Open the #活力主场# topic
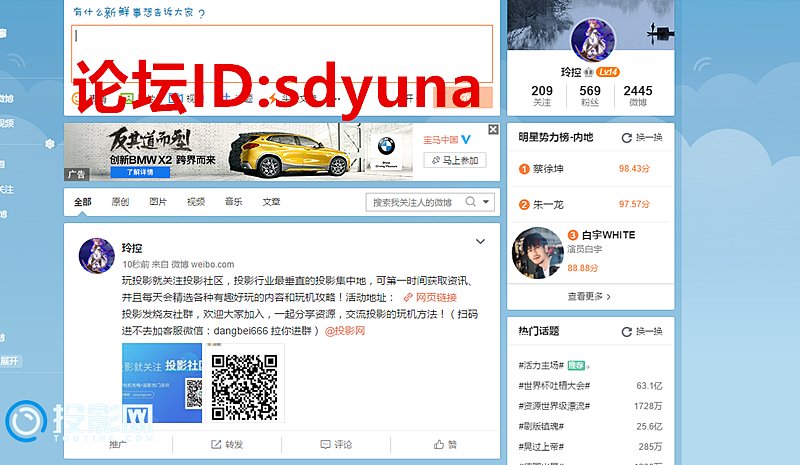800x465 pixels. pos(541,365)
